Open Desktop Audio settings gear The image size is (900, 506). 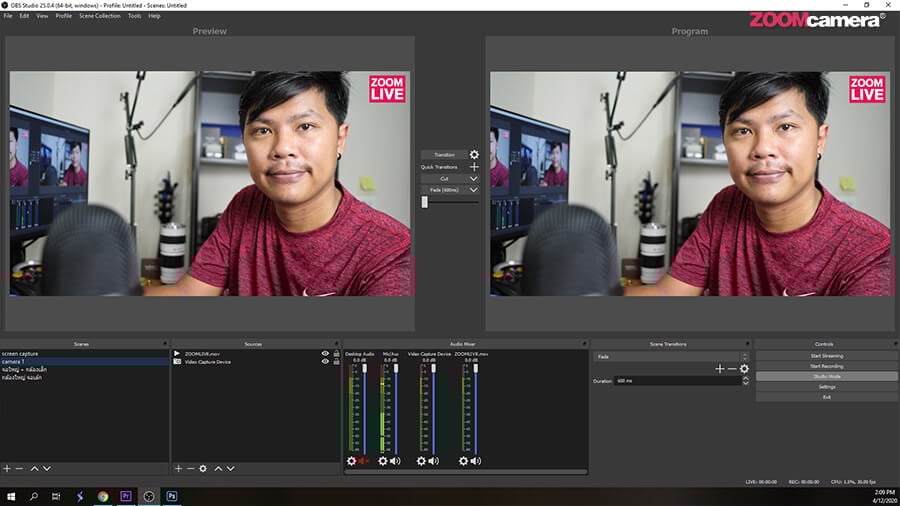point(352,461)
